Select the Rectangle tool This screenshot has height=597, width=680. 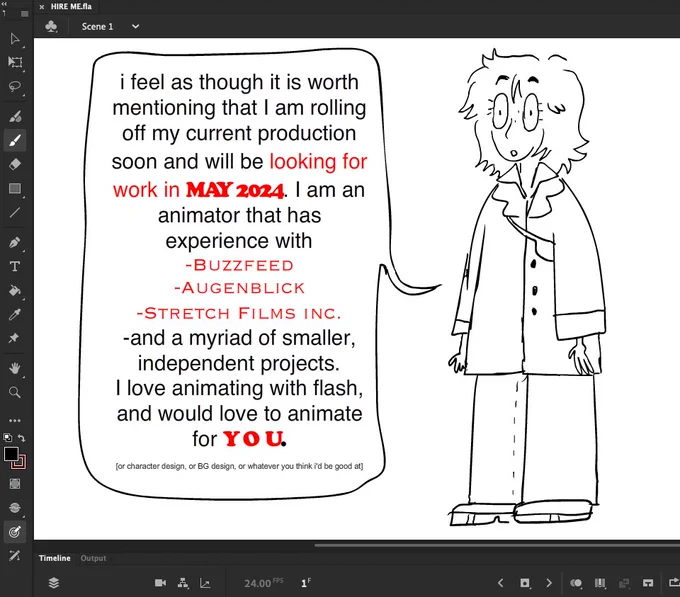pyautogui.click(x=15, y=188)
